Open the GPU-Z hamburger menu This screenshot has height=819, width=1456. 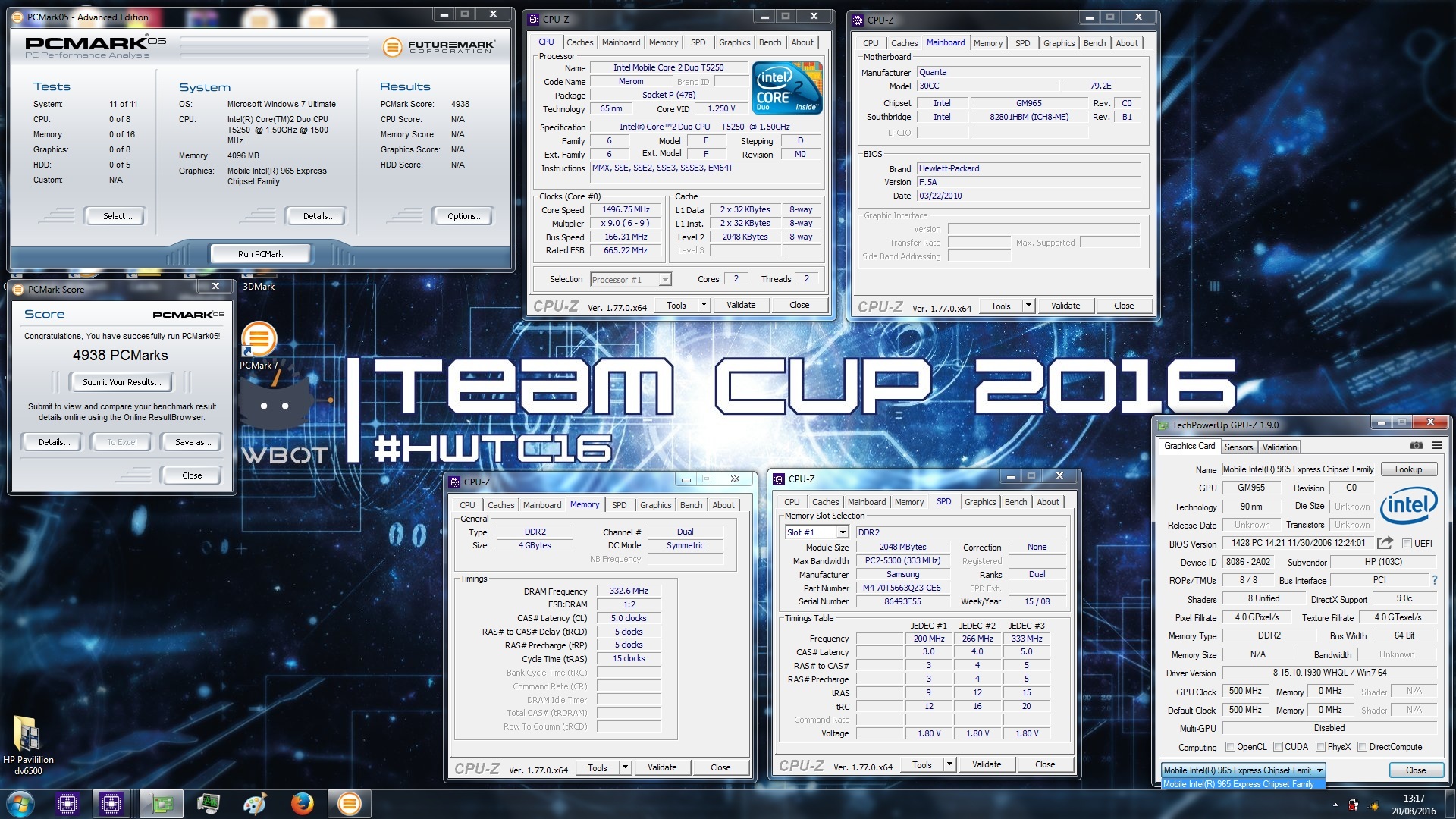tap(1437, 446)
